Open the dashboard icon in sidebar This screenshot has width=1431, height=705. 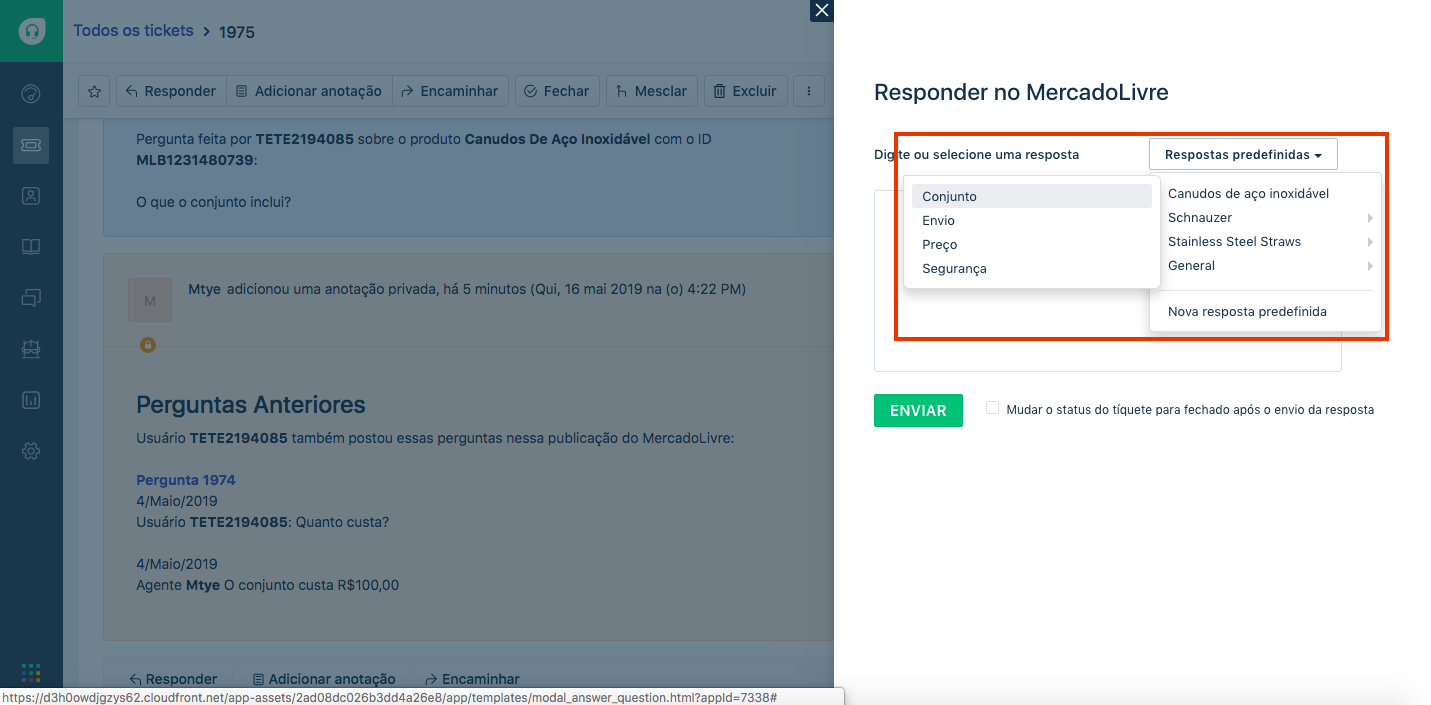[31, 95]
